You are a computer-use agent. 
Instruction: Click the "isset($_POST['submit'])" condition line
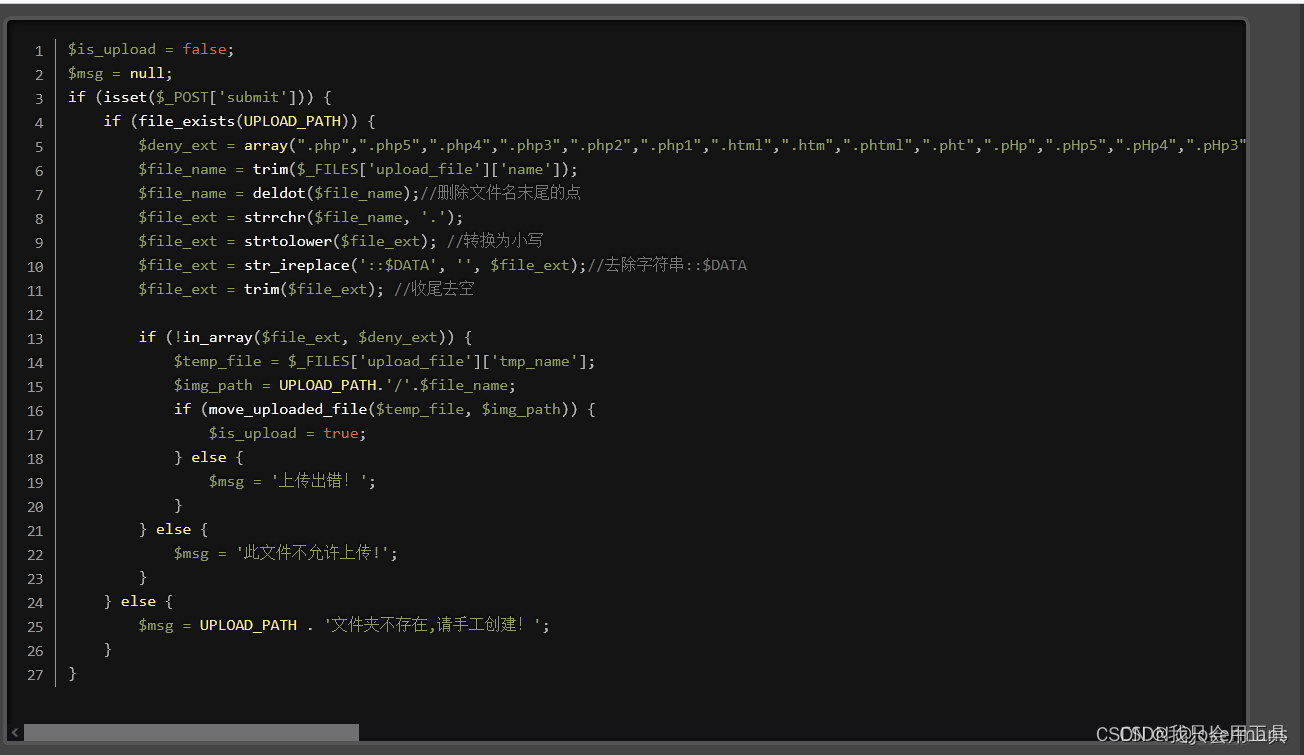(199, 97)
